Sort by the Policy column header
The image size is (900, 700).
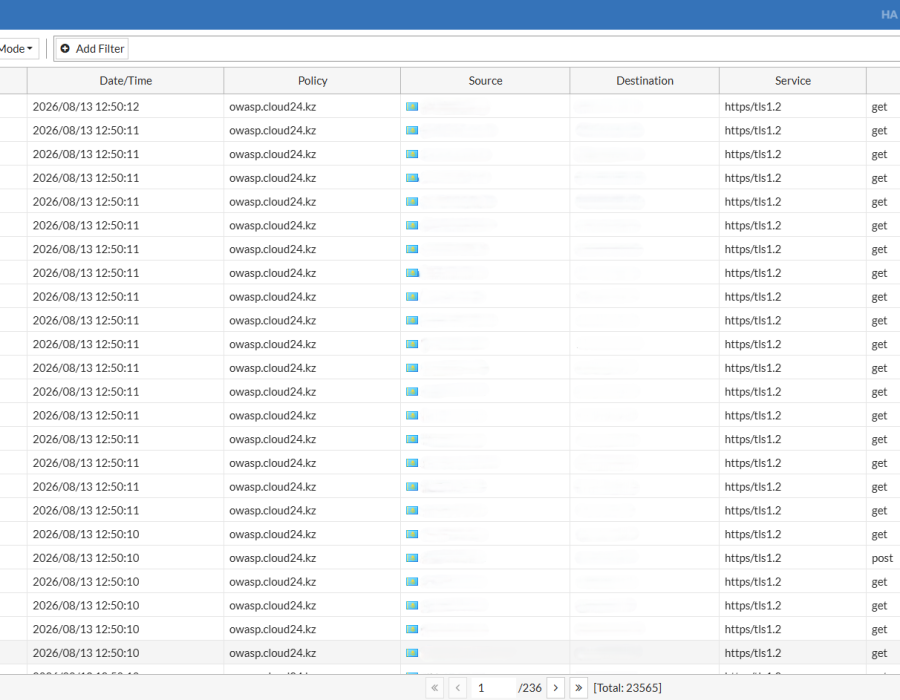pyautogui.click(x=312, y=81)
